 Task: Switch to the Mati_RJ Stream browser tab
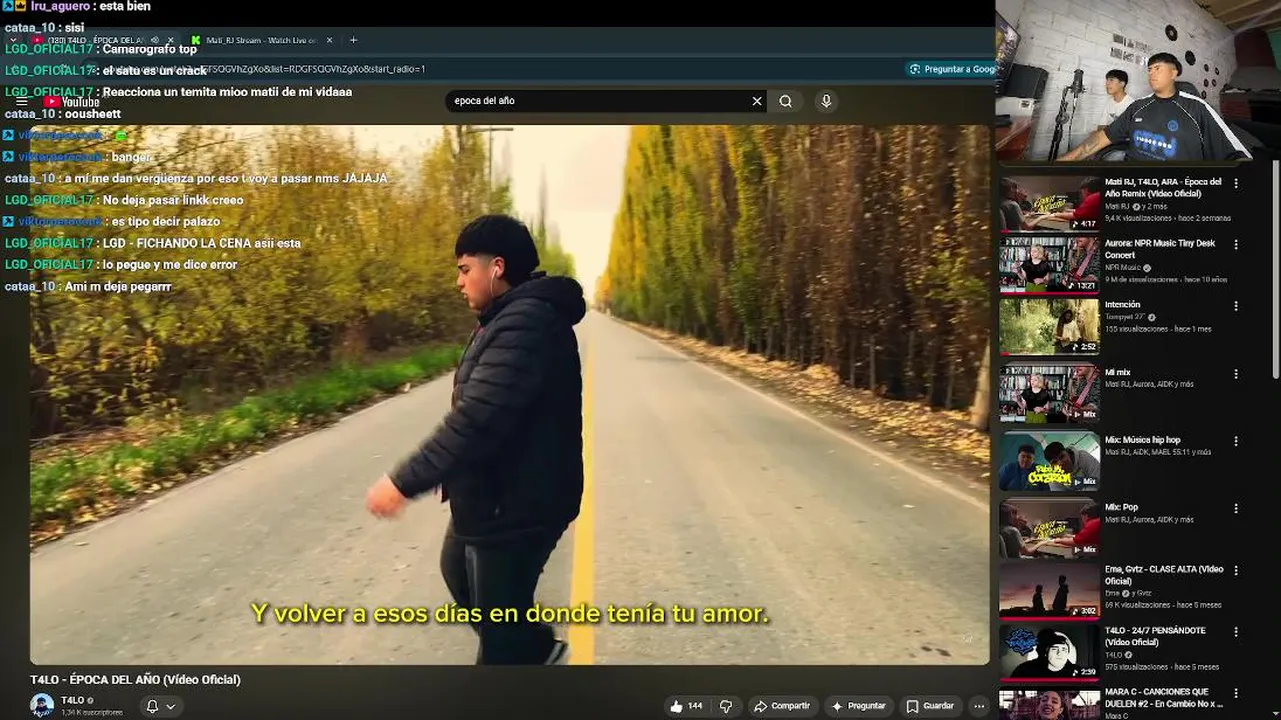click(255, 40)
